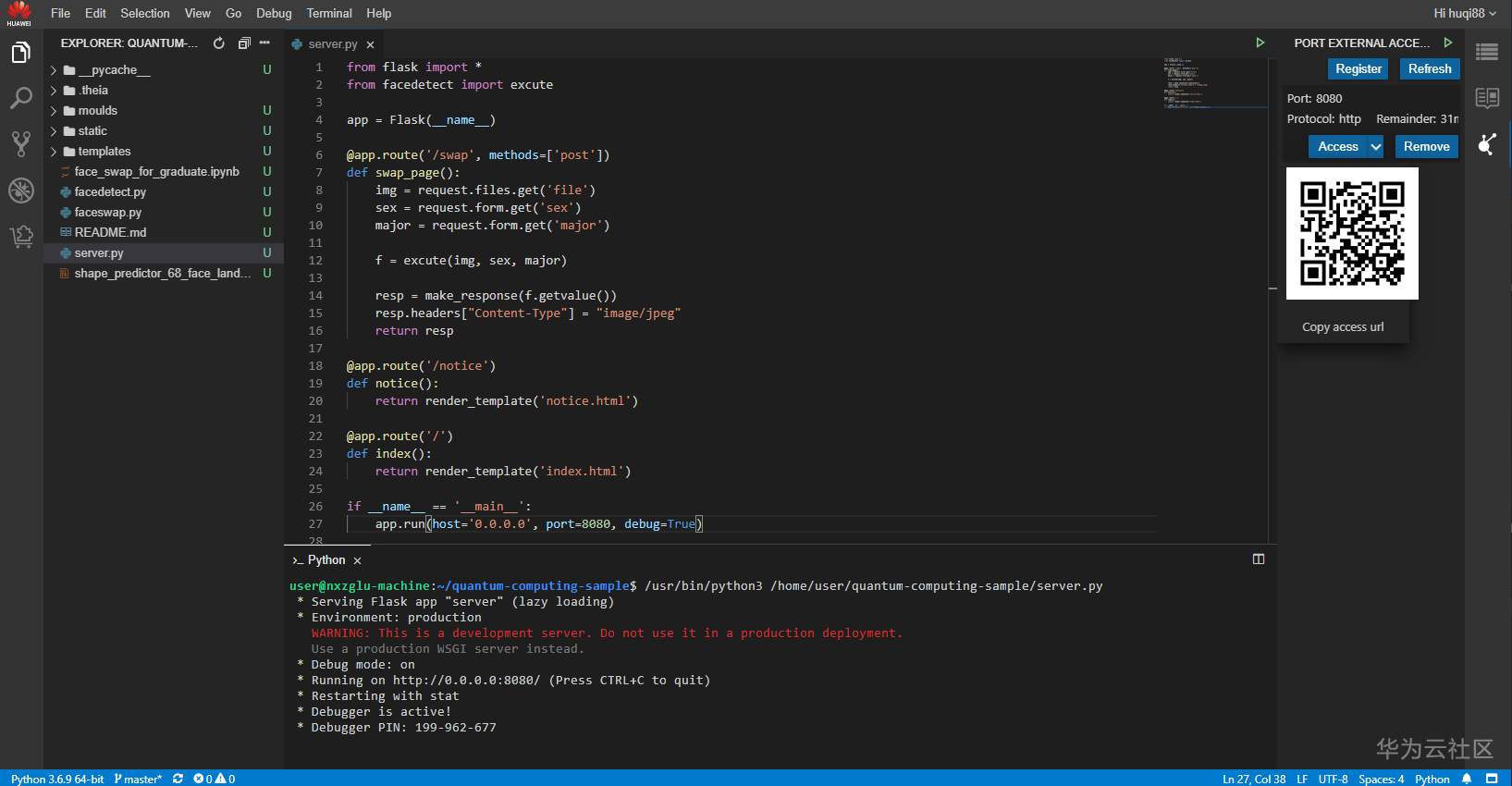Run server.py with the green play icon
Screen dimensions: 1512x786
pyautogui.click(x=1260, y=43)
